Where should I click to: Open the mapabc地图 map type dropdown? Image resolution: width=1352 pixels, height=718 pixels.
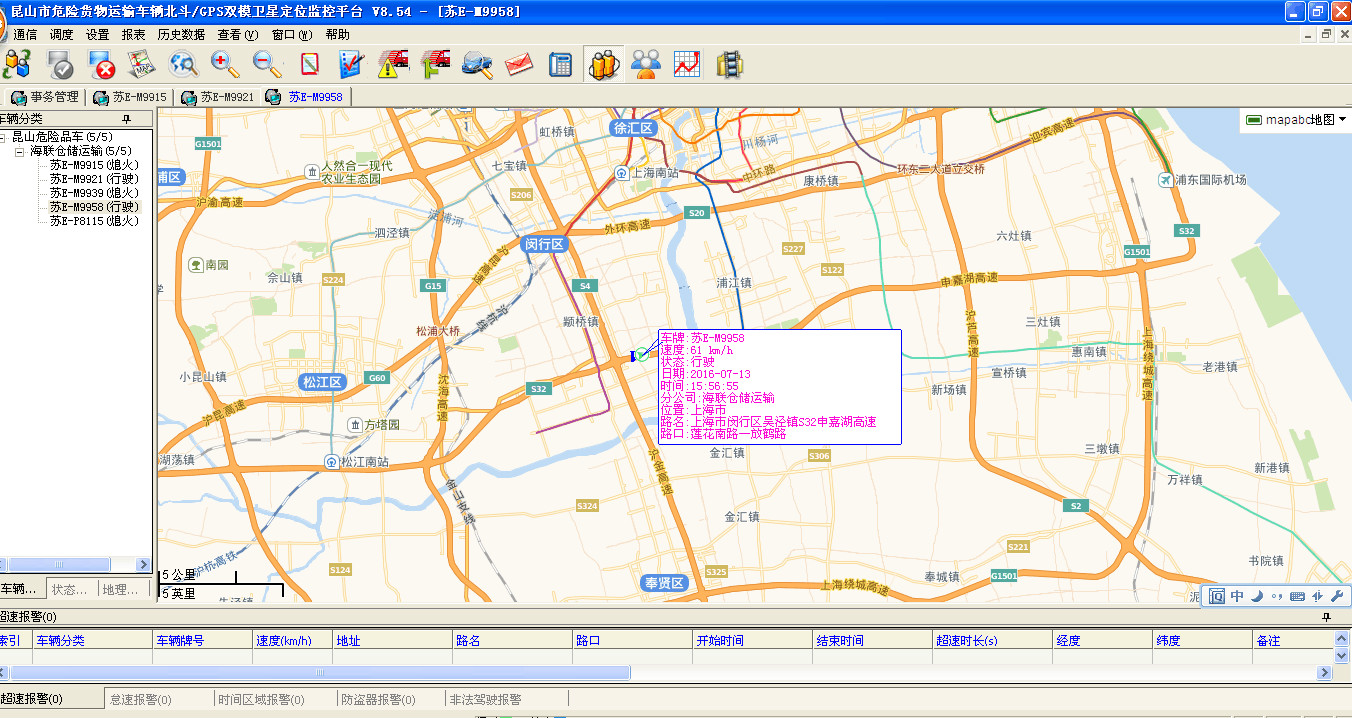coord(1295,120)
